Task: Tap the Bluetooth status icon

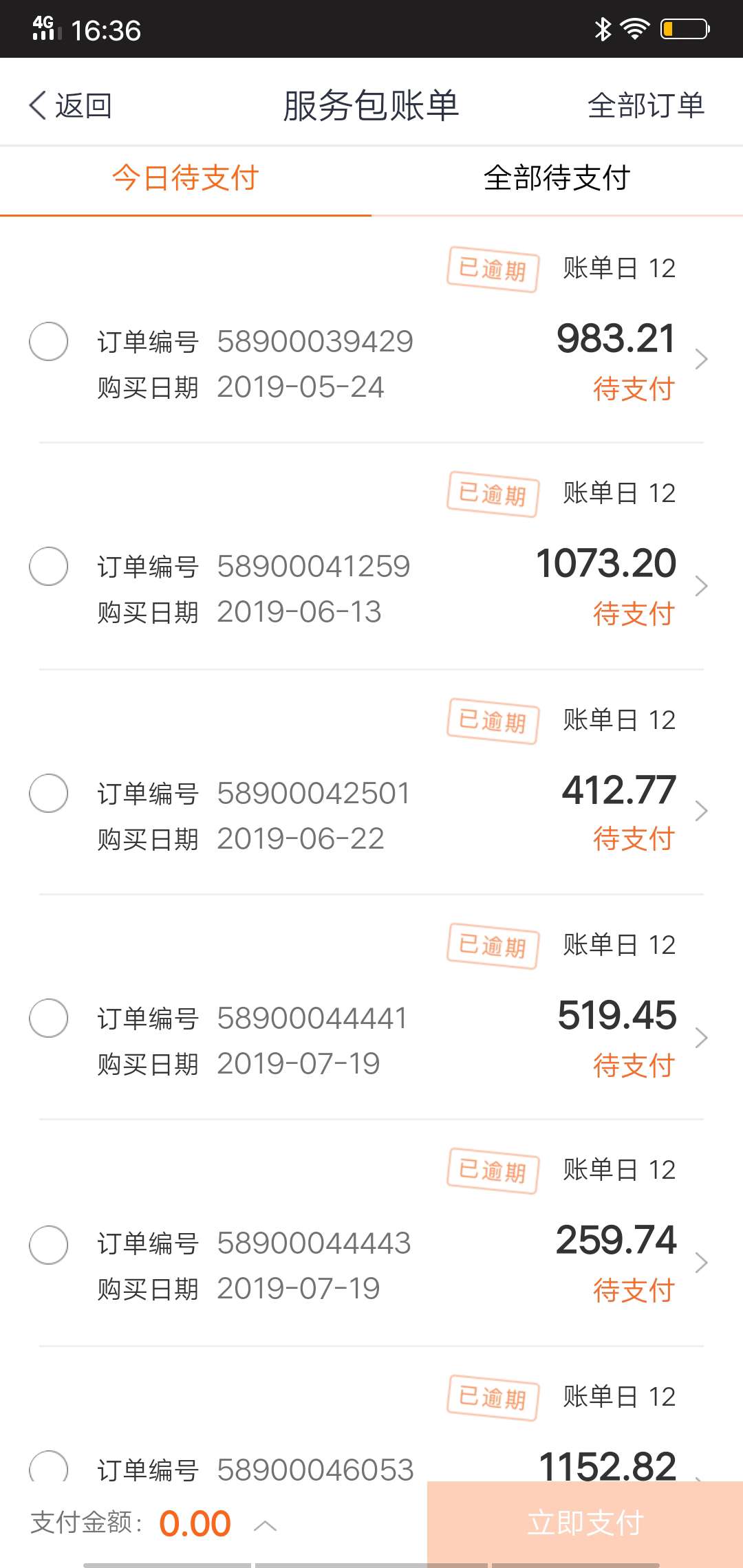Action: 603,29
